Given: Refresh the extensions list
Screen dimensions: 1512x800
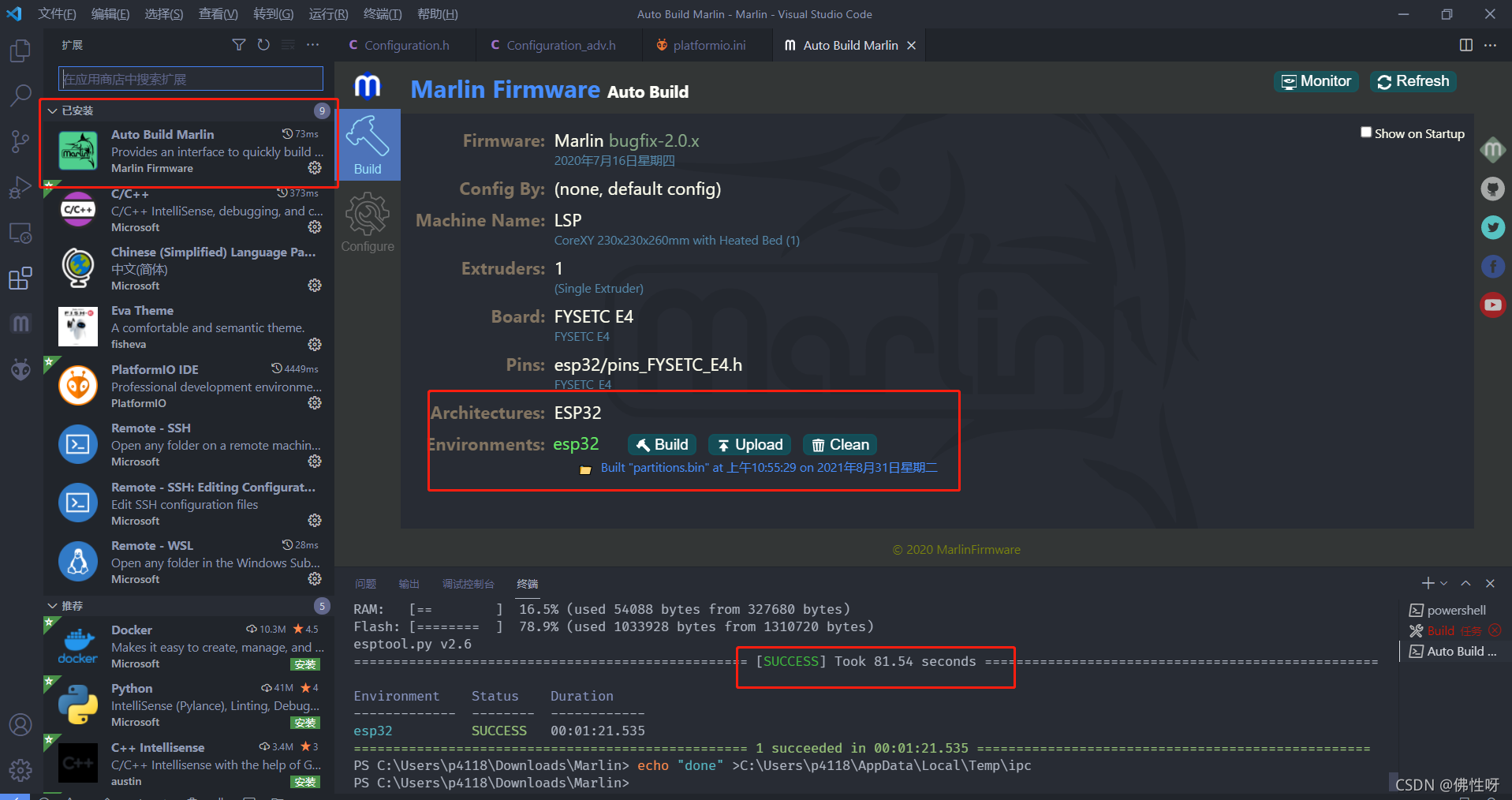Looking at the screenshot, I should pyautogui.click(x=263, y=45).
